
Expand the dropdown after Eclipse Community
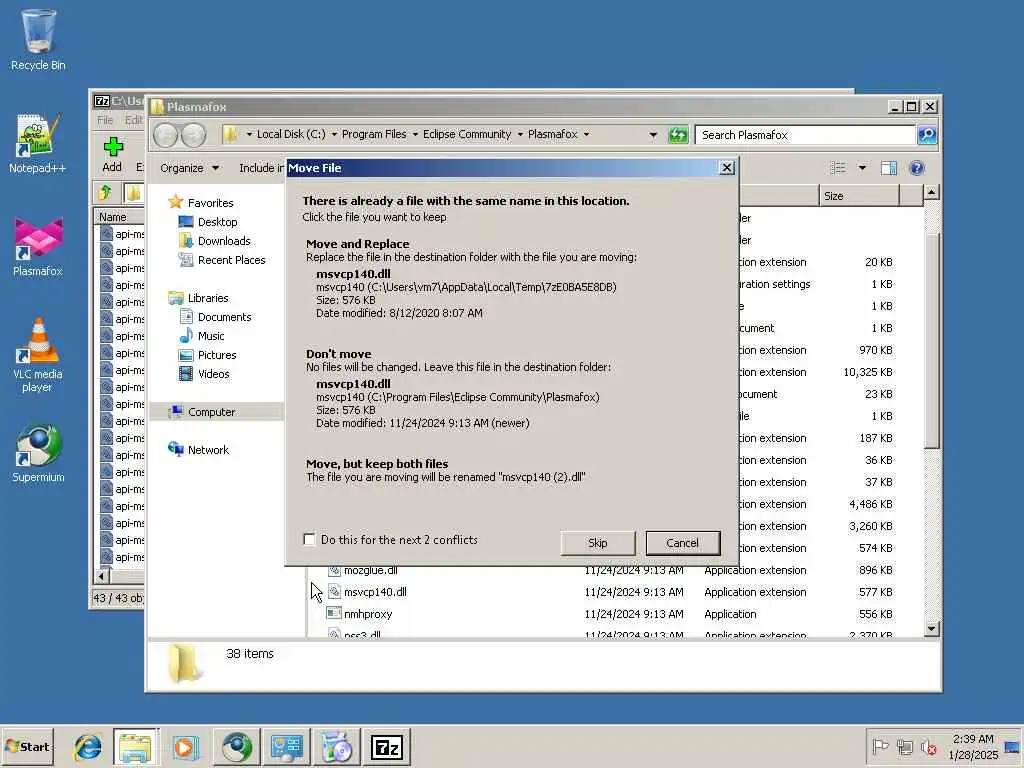[520, 135]
